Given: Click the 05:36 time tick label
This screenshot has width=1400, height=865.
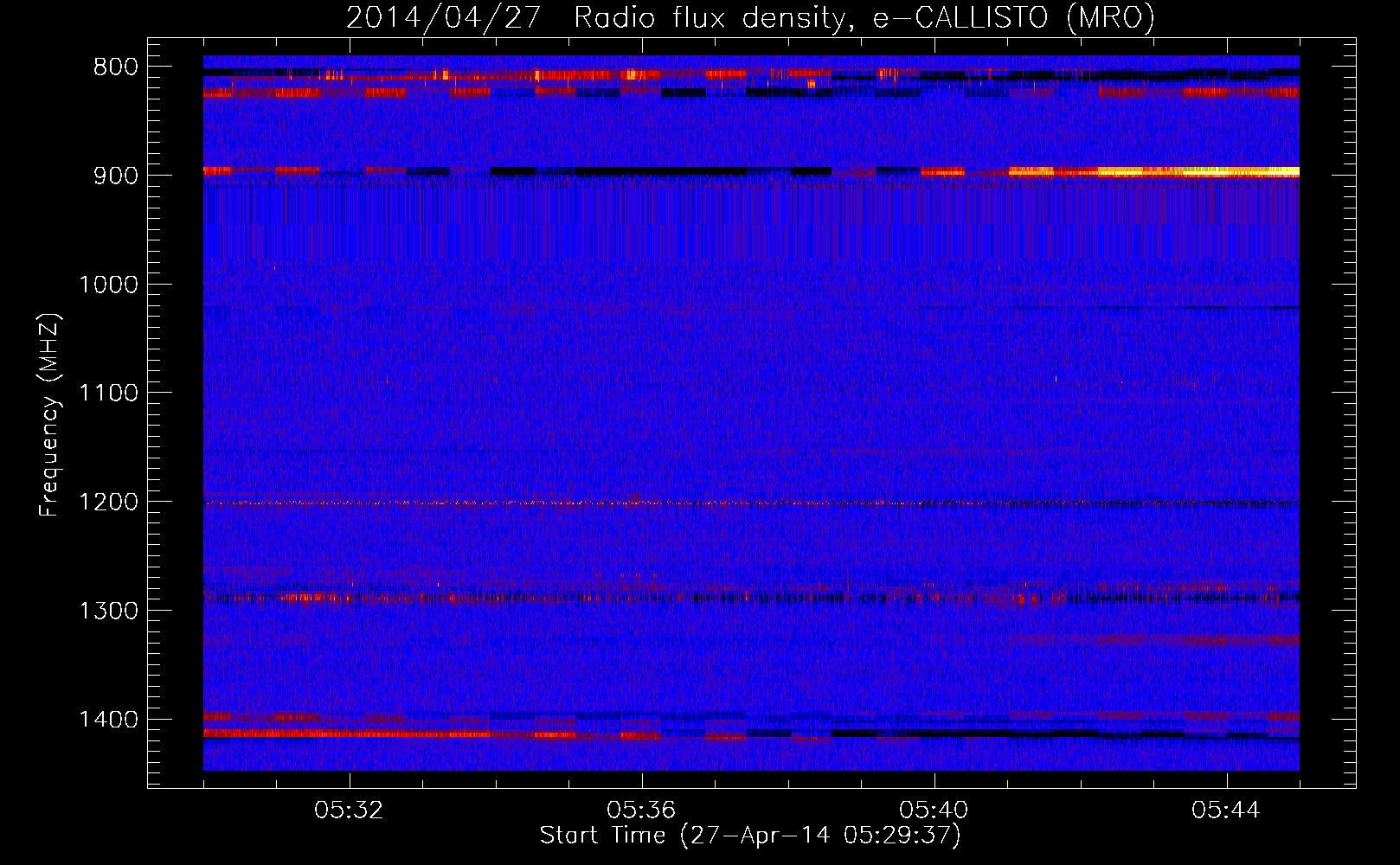Looking at the screenshot, I should [641, 811].
